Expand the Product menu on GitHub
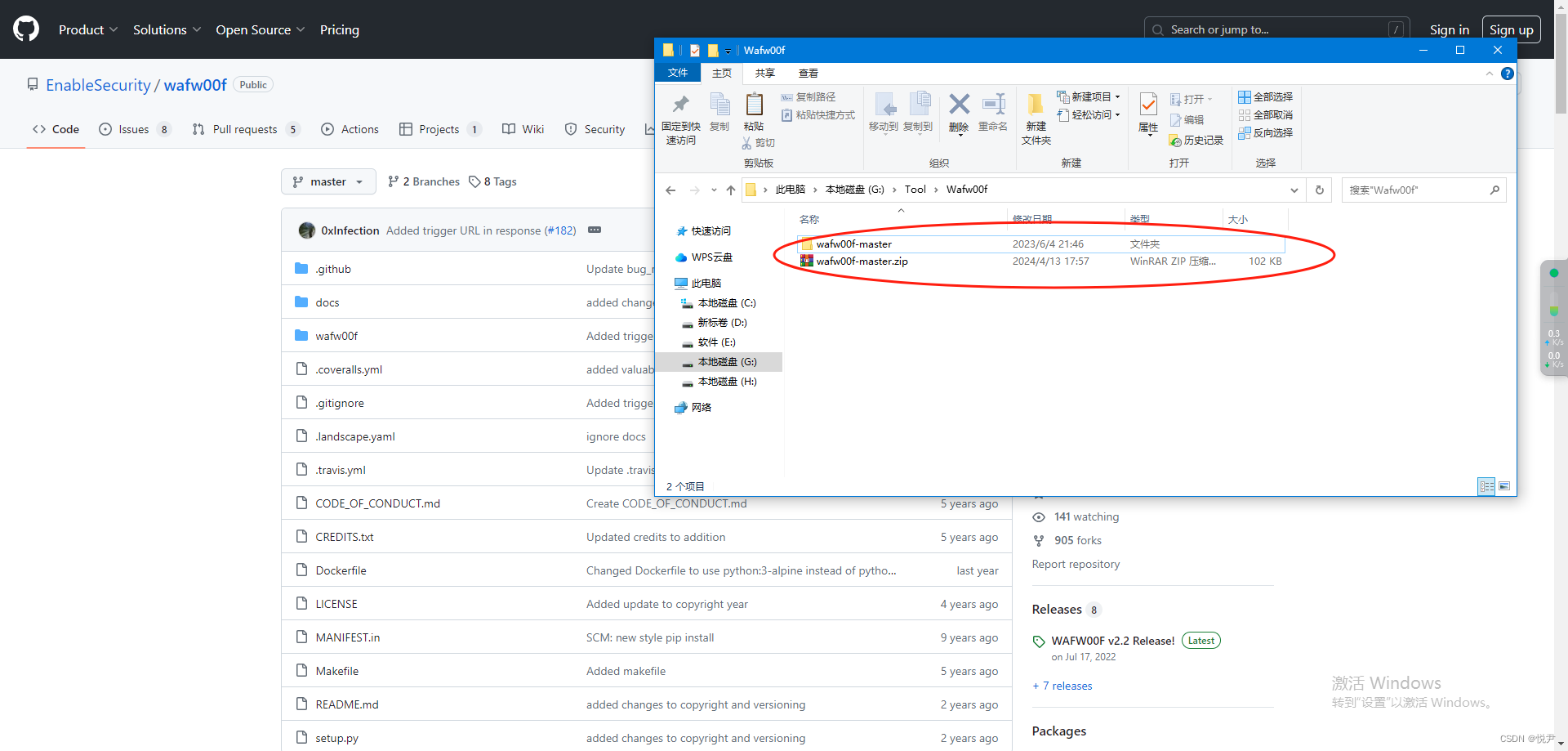1568x751 pixels. click(88, 29)
